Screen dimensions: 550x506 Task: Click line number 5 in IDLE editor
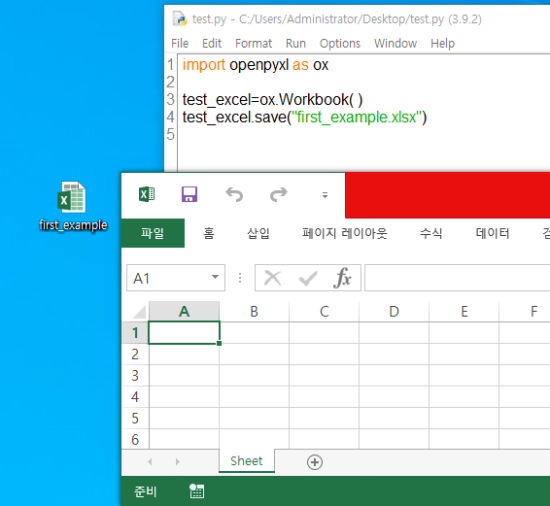coord(170,134)
